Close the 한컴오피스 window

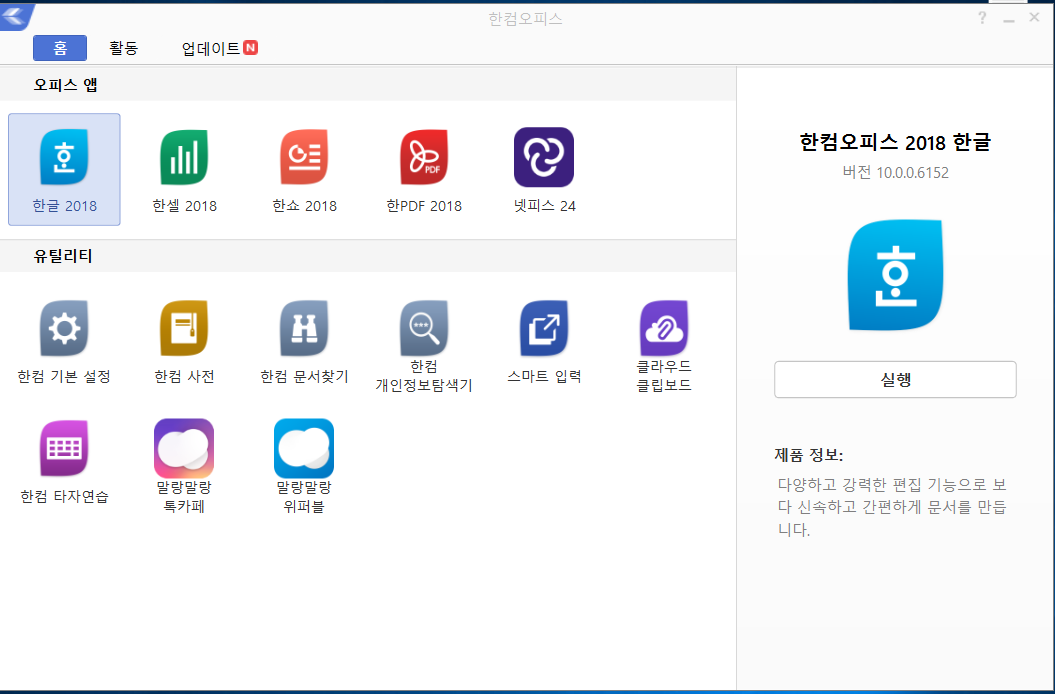click(1035, 18)
